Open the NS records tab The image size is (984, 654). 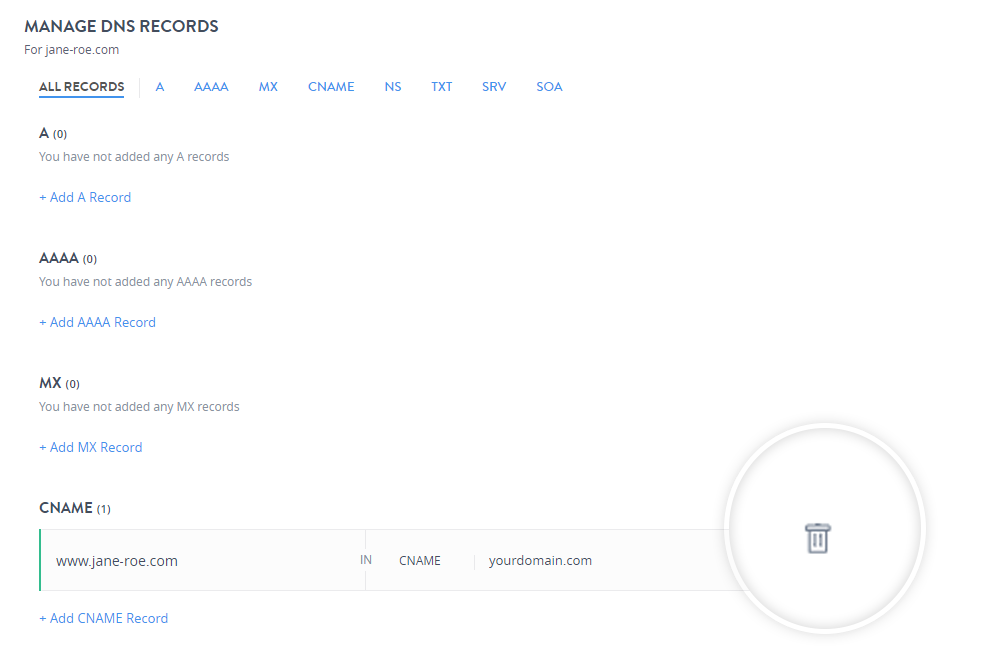click(x=392, y=87)
